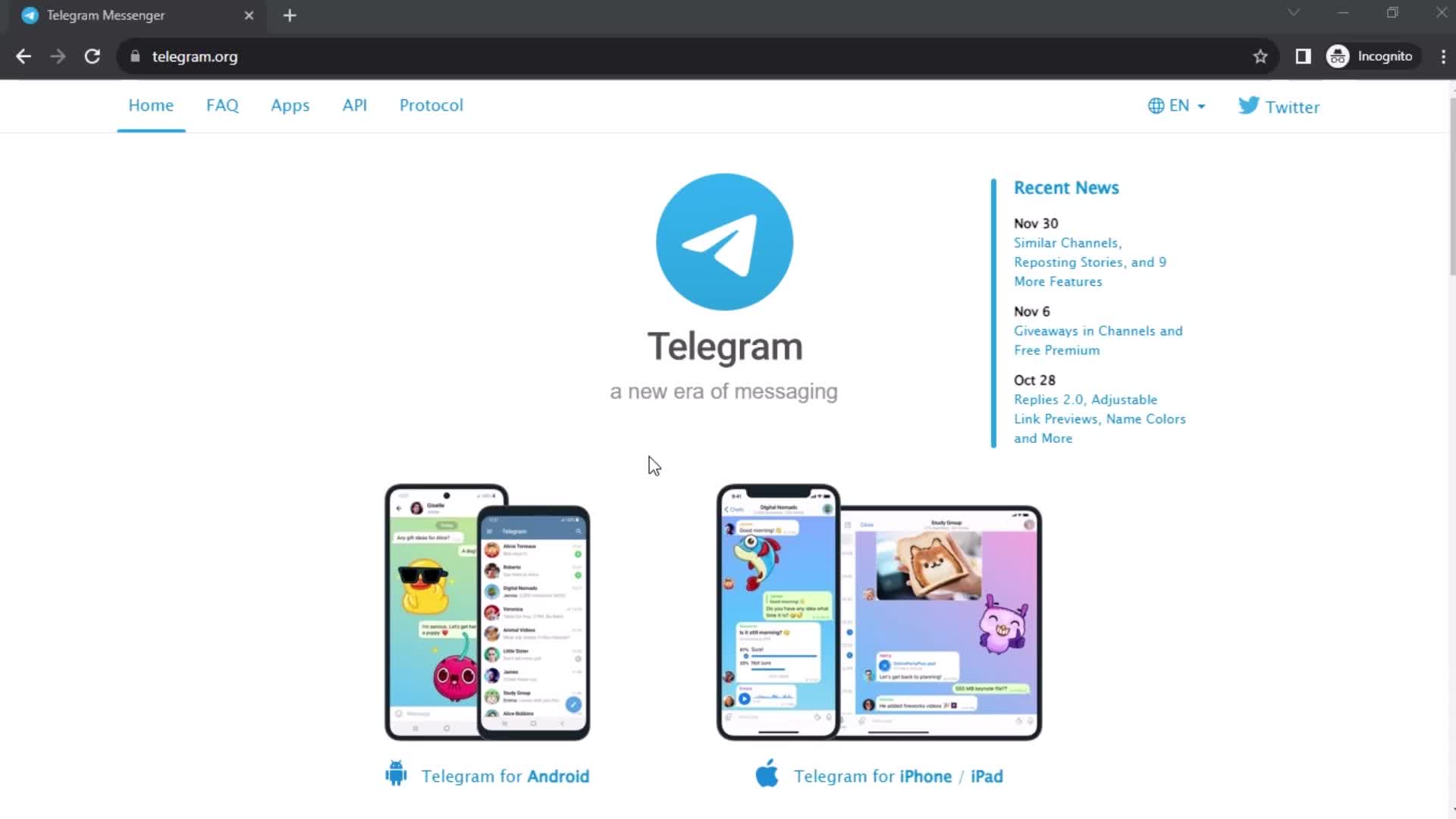Click the Apps navigation tab
This screenshot has width=1456, height=819.
[290, 105]
